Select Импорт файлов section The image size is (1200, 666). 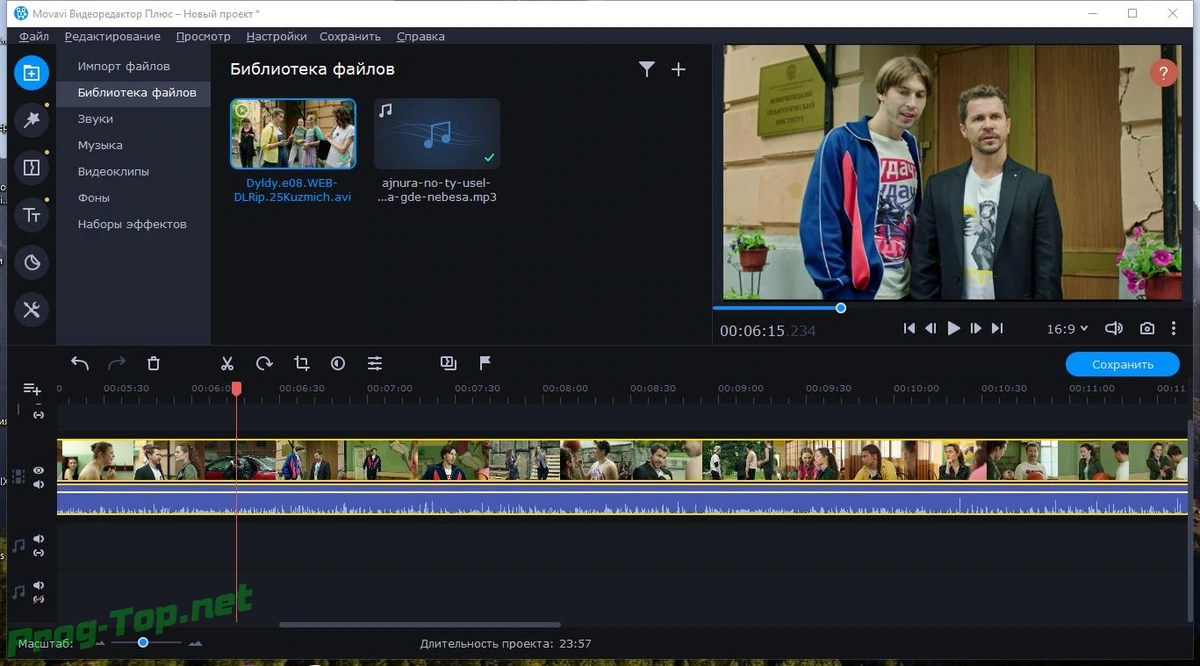point(133,66)
